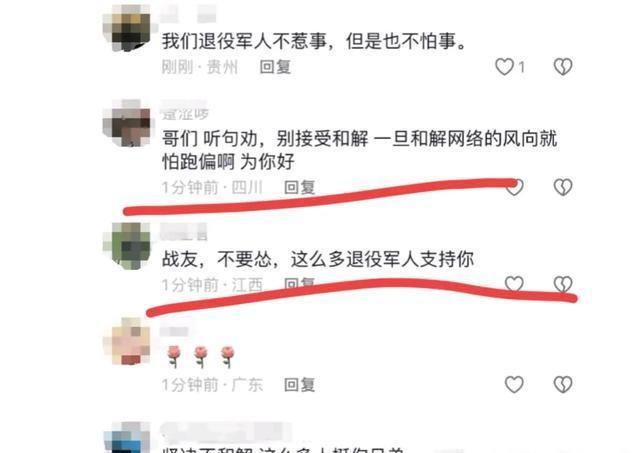Reply to the 贵州 comment
The width and height of the screenshot is (640, 453).
point(275,67)
